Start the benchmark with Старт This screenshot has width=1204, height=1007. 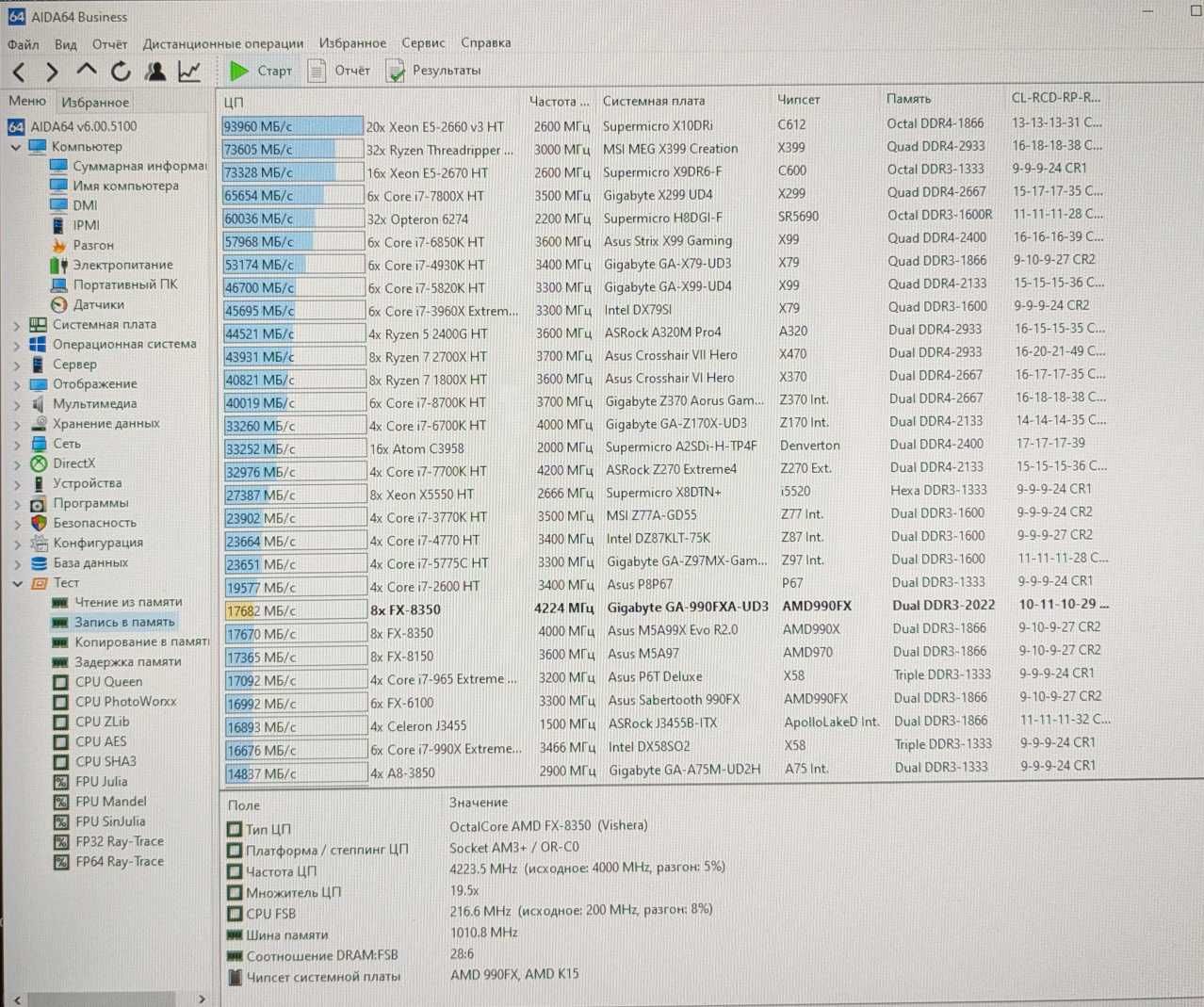pyautogui.click(x=261, y=71)
